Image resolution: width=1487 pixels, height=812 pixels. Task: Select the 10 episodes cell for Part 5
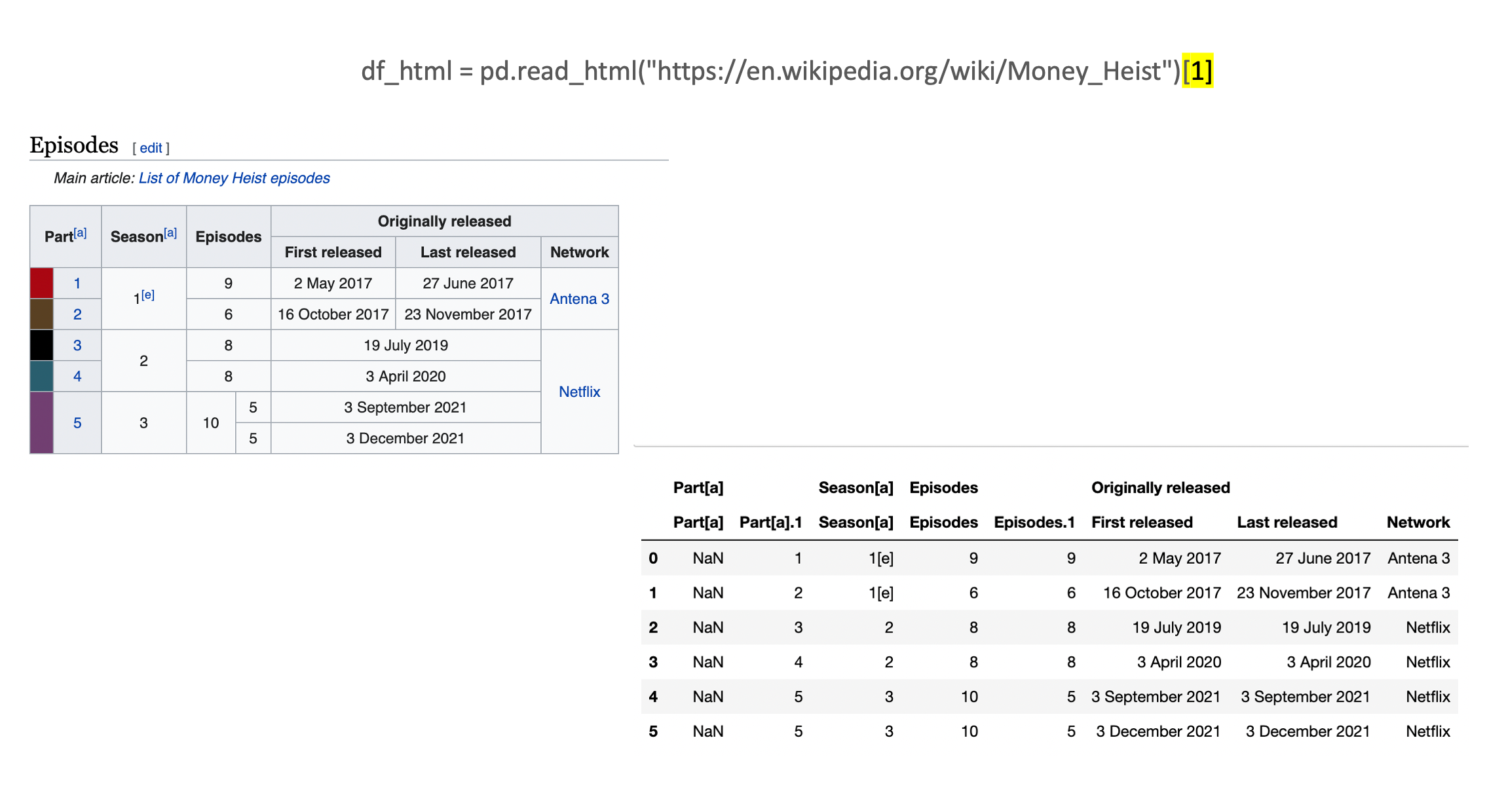pos(211,423)
